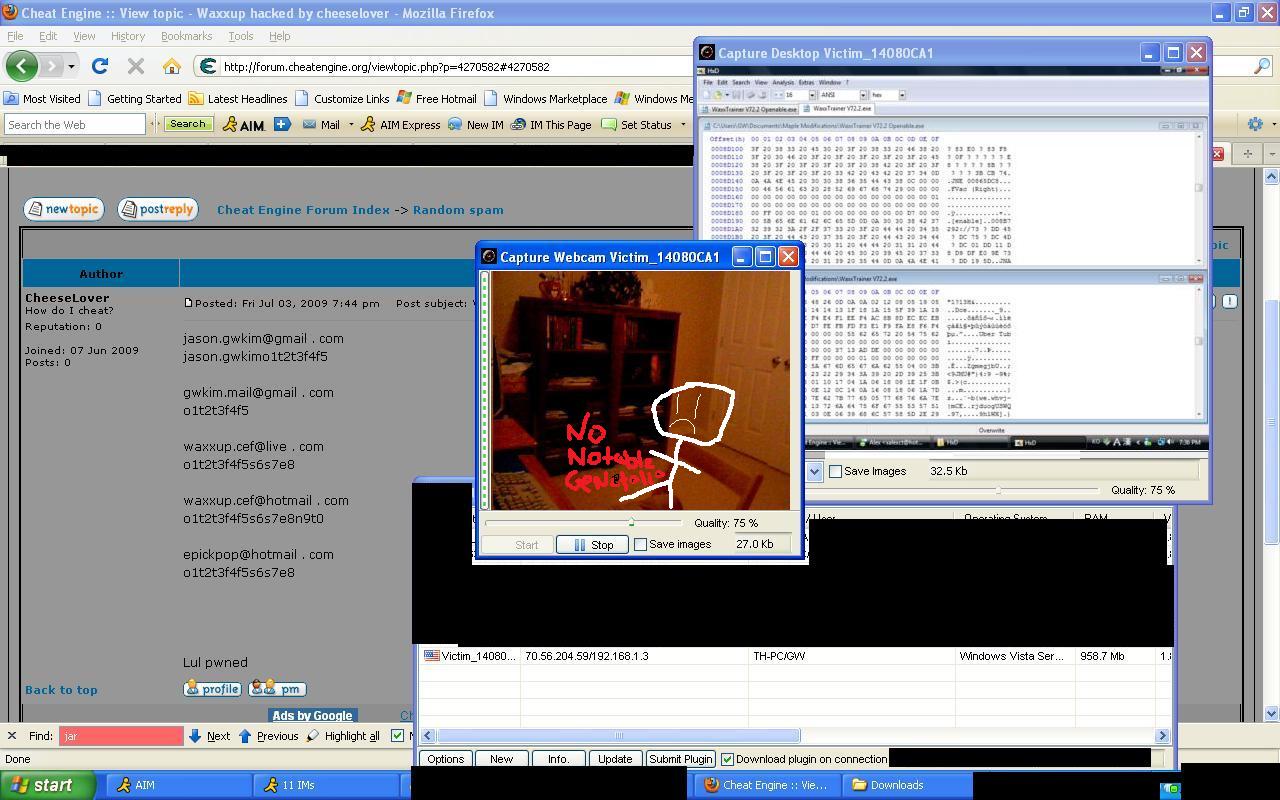Viewport: 1280px width, 800px height.
Task: Find Previous match with the up arrow
Action: click(x=245, y=736)
